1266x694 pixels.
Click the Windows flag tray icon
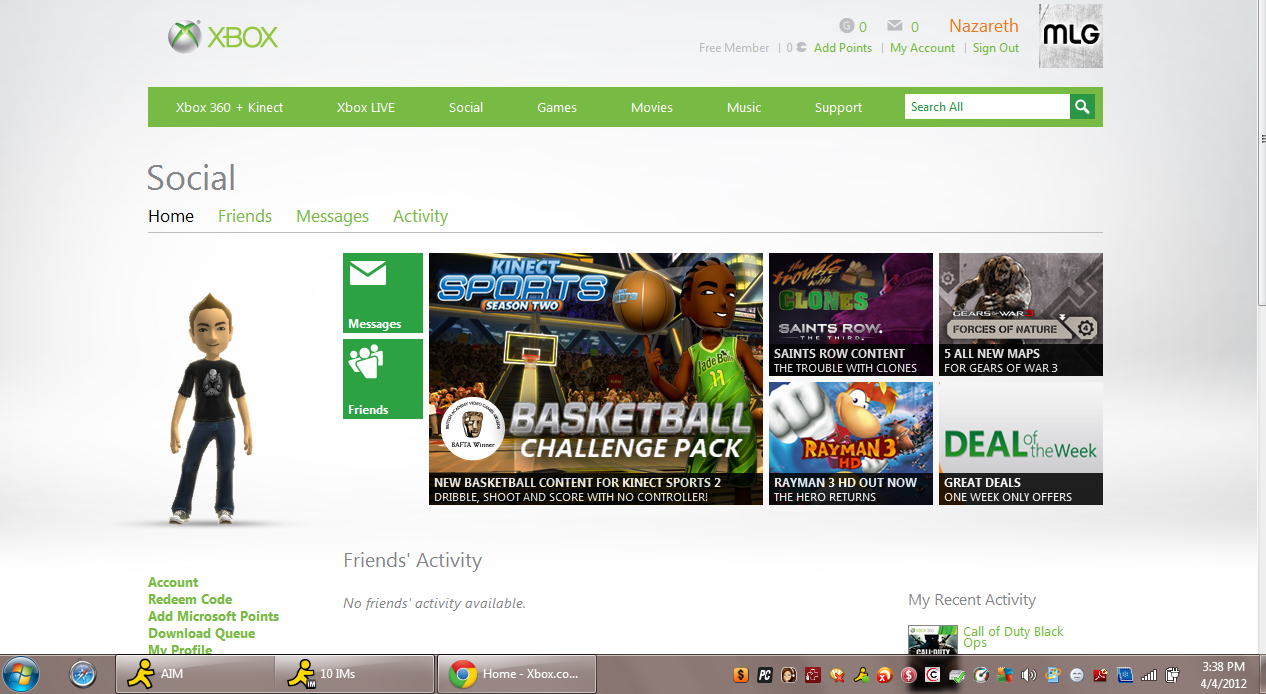point(1054,675)
